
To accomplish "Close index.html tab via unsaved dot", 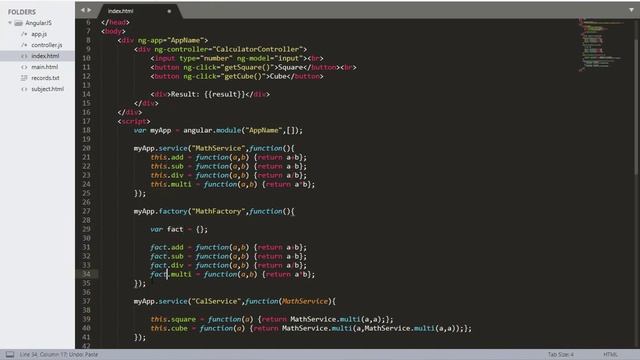I will [169, 11].
